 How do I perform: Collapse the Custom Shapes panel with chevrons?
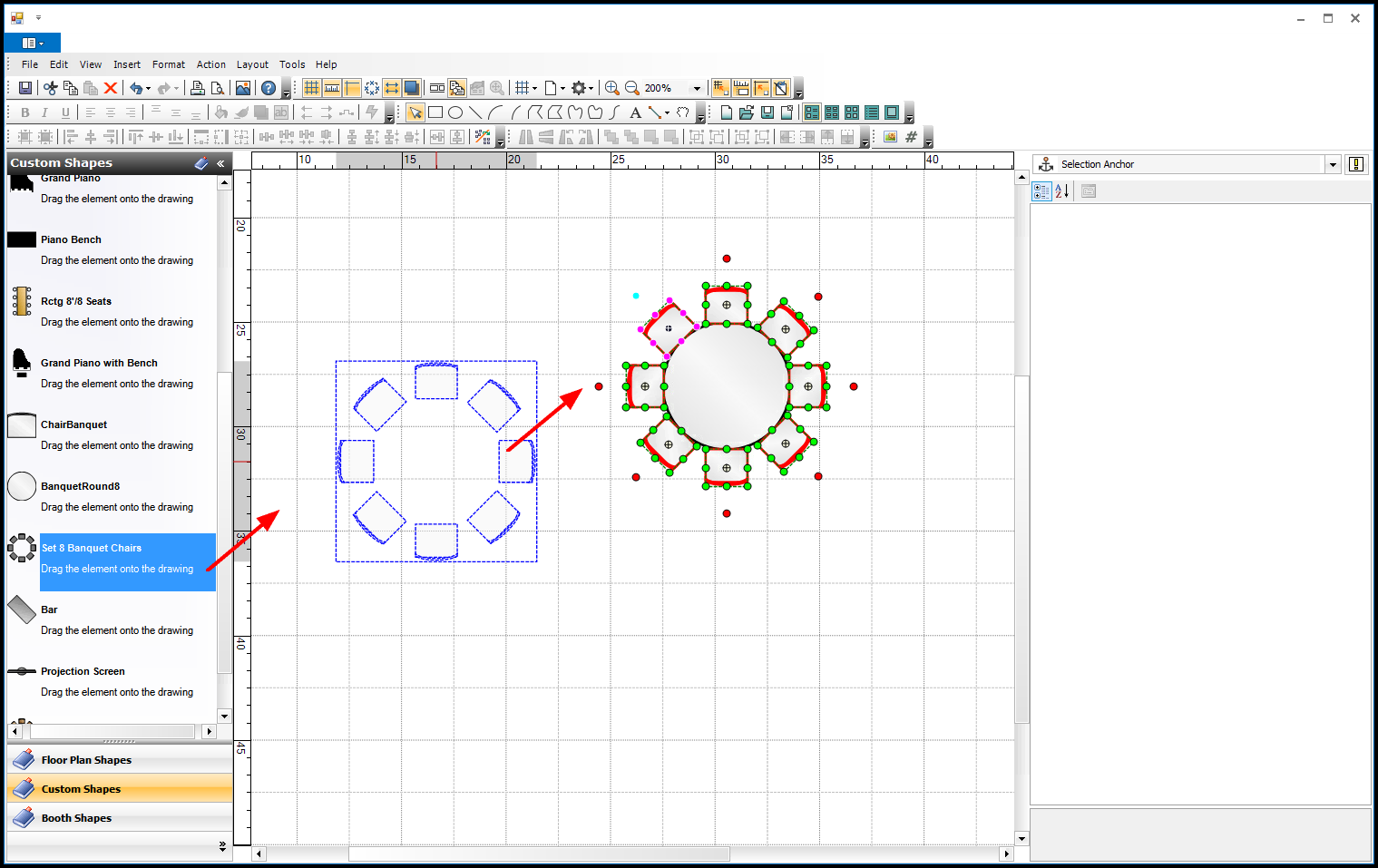click(x=220, y=163)
